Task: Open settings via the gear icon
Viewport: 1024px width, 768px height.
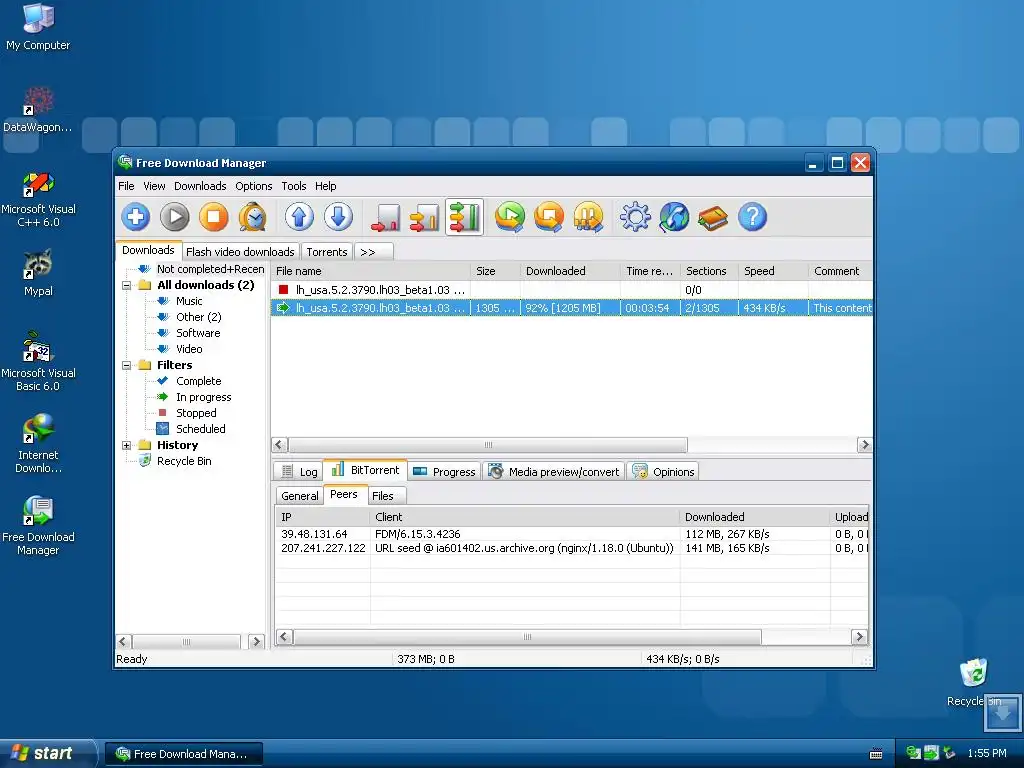Action: click(635, 217)
